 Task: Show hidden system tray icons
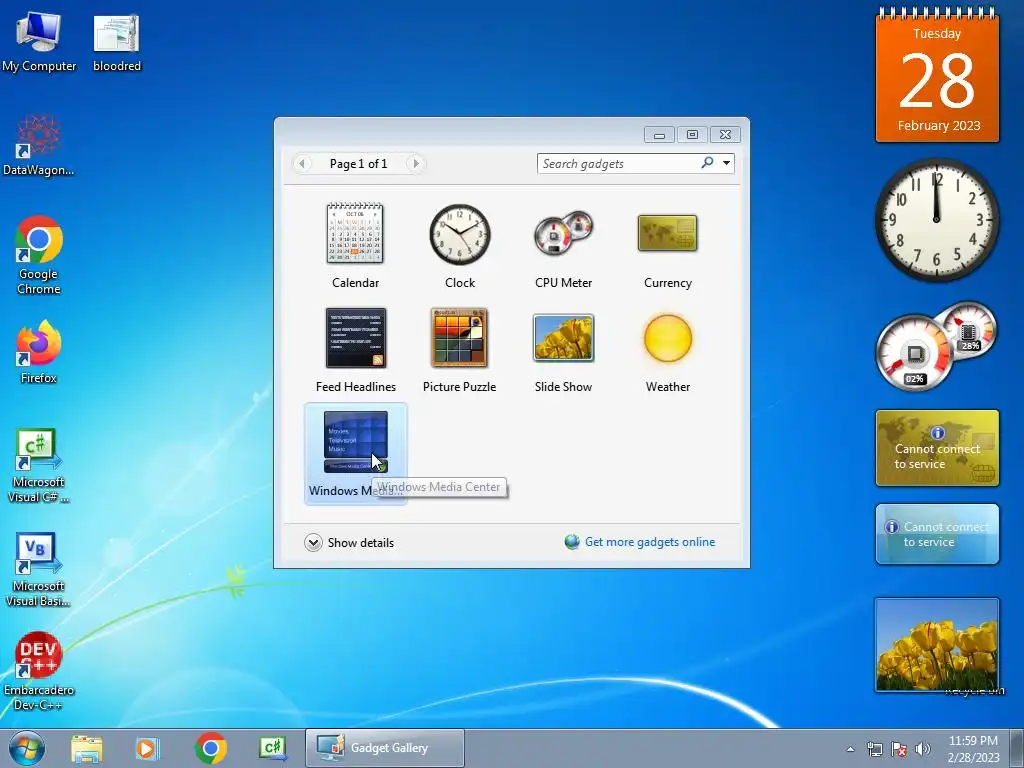point(850,749)
